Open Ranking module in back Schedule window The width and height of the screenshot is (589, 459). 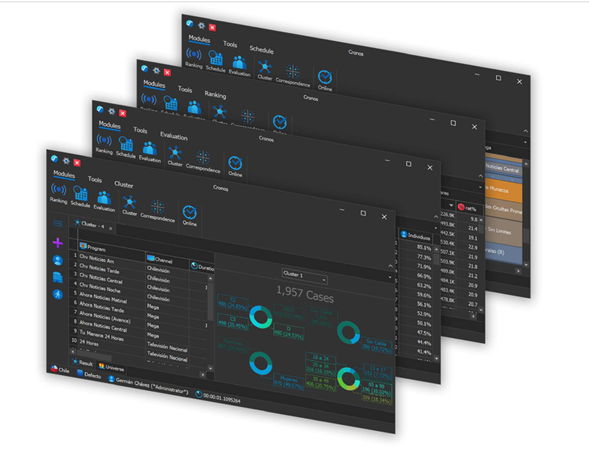[x=194, y=58]
